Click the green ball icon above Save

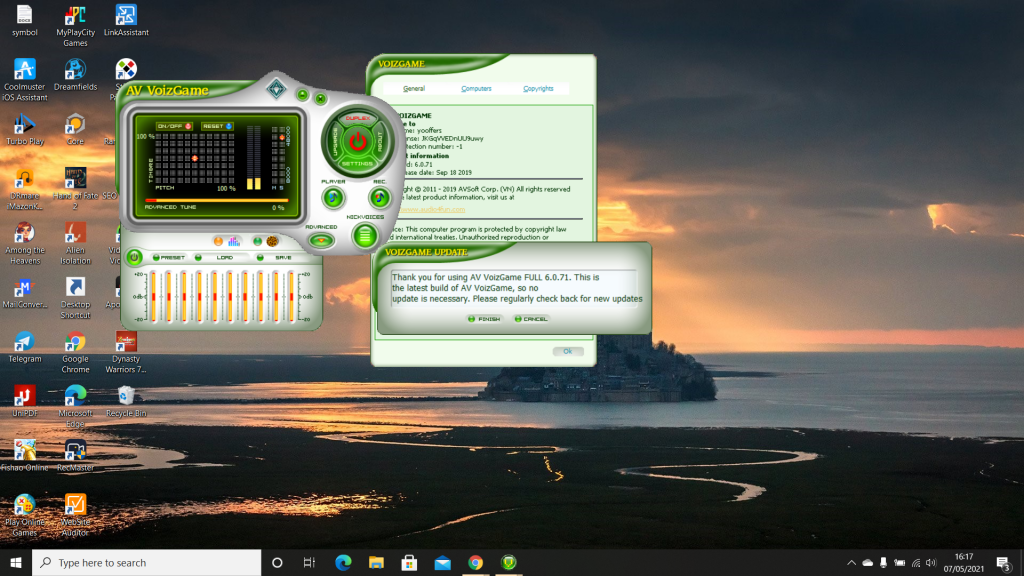pos(257,242)
